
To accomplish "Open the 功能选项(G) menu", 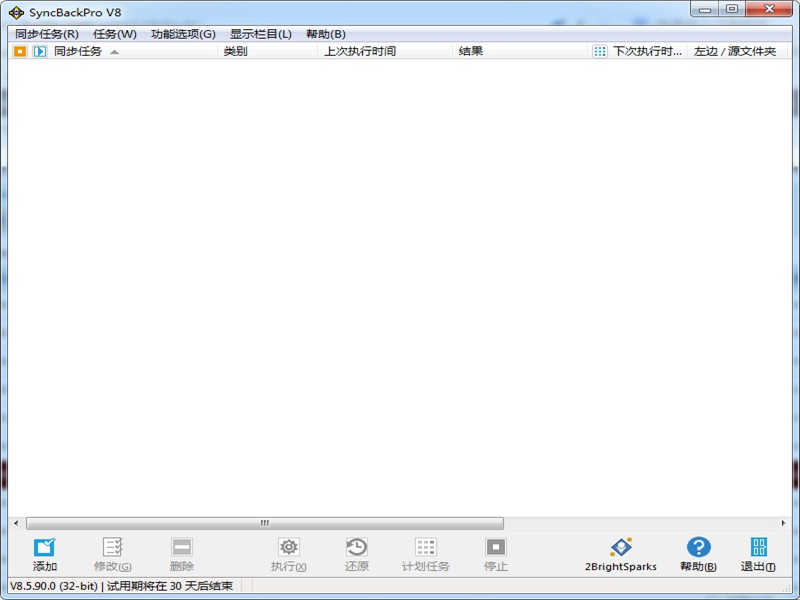I will coord(183,34).
